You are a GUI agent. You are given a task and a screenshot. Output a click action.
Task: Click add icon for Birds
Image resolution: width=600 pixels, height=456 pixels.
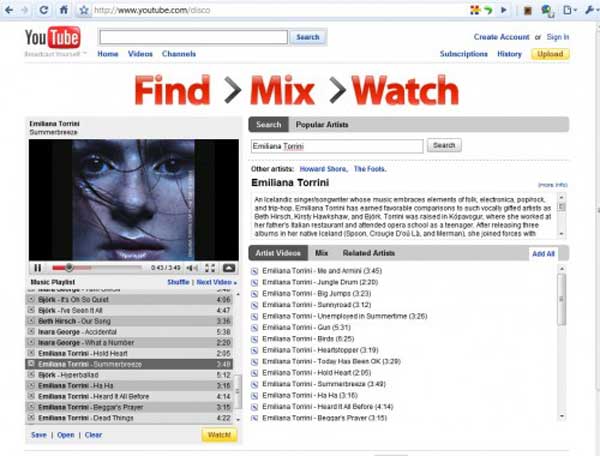pos(254,339)
